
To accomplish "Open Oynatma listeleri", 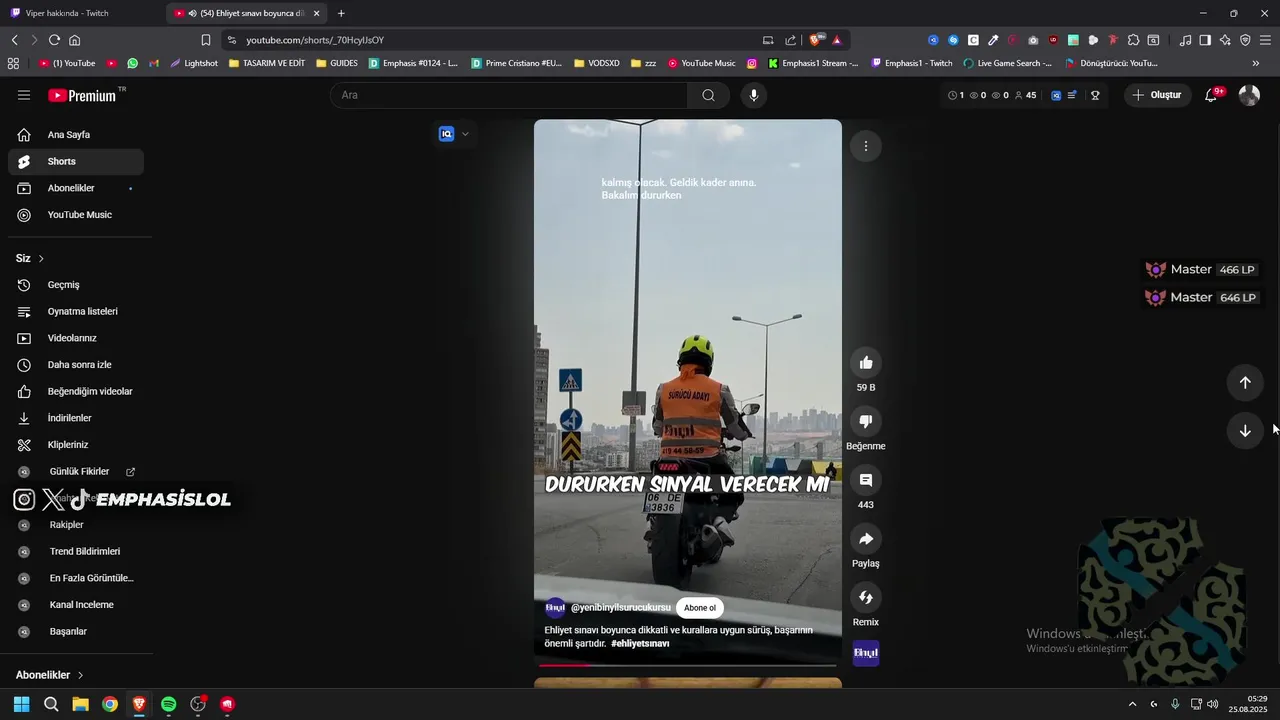I will pyautogui.click(x=76, y=311).
